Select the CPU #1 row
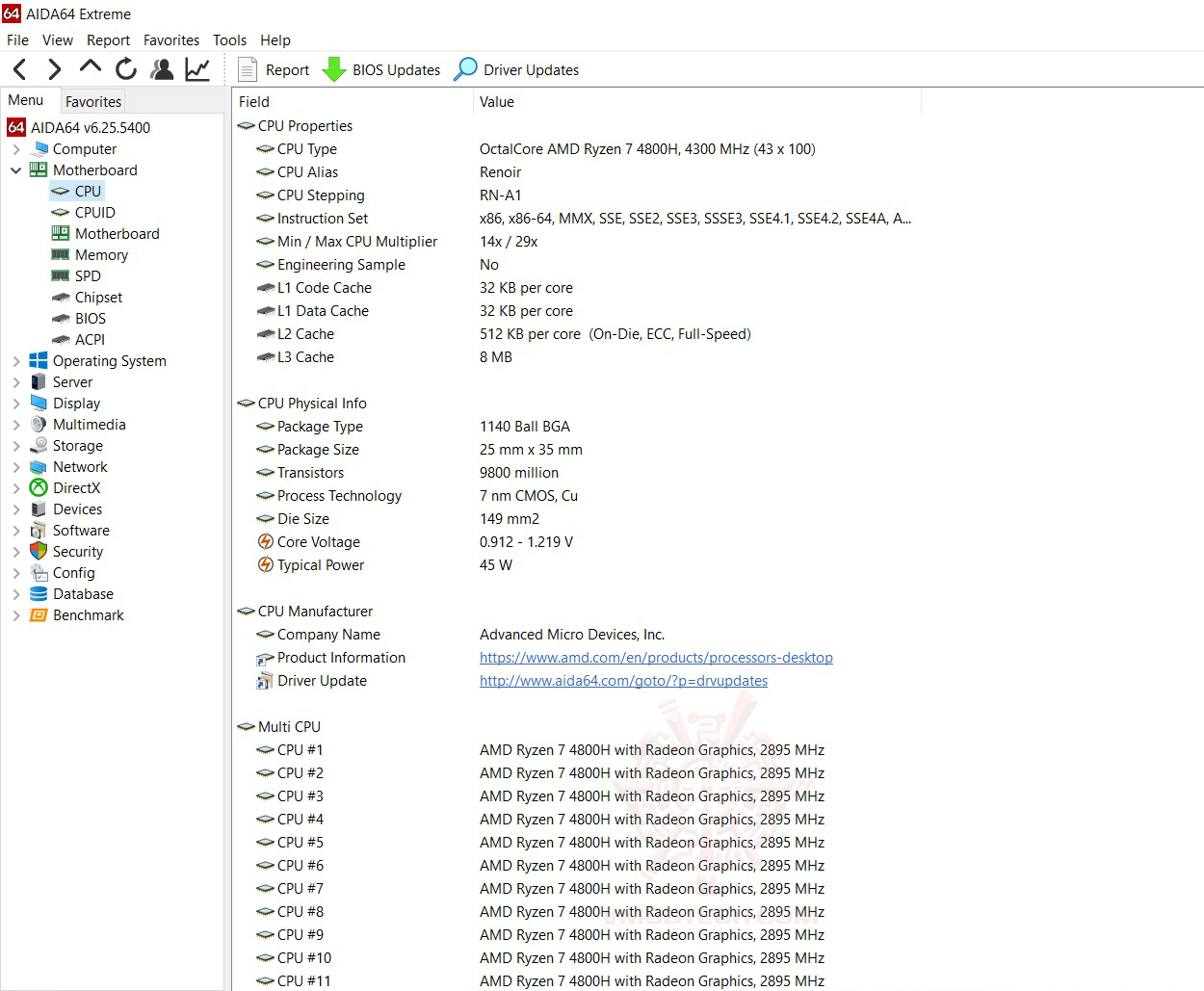Viewport: 1204px width, 991px height. click(x=578, y=750)
